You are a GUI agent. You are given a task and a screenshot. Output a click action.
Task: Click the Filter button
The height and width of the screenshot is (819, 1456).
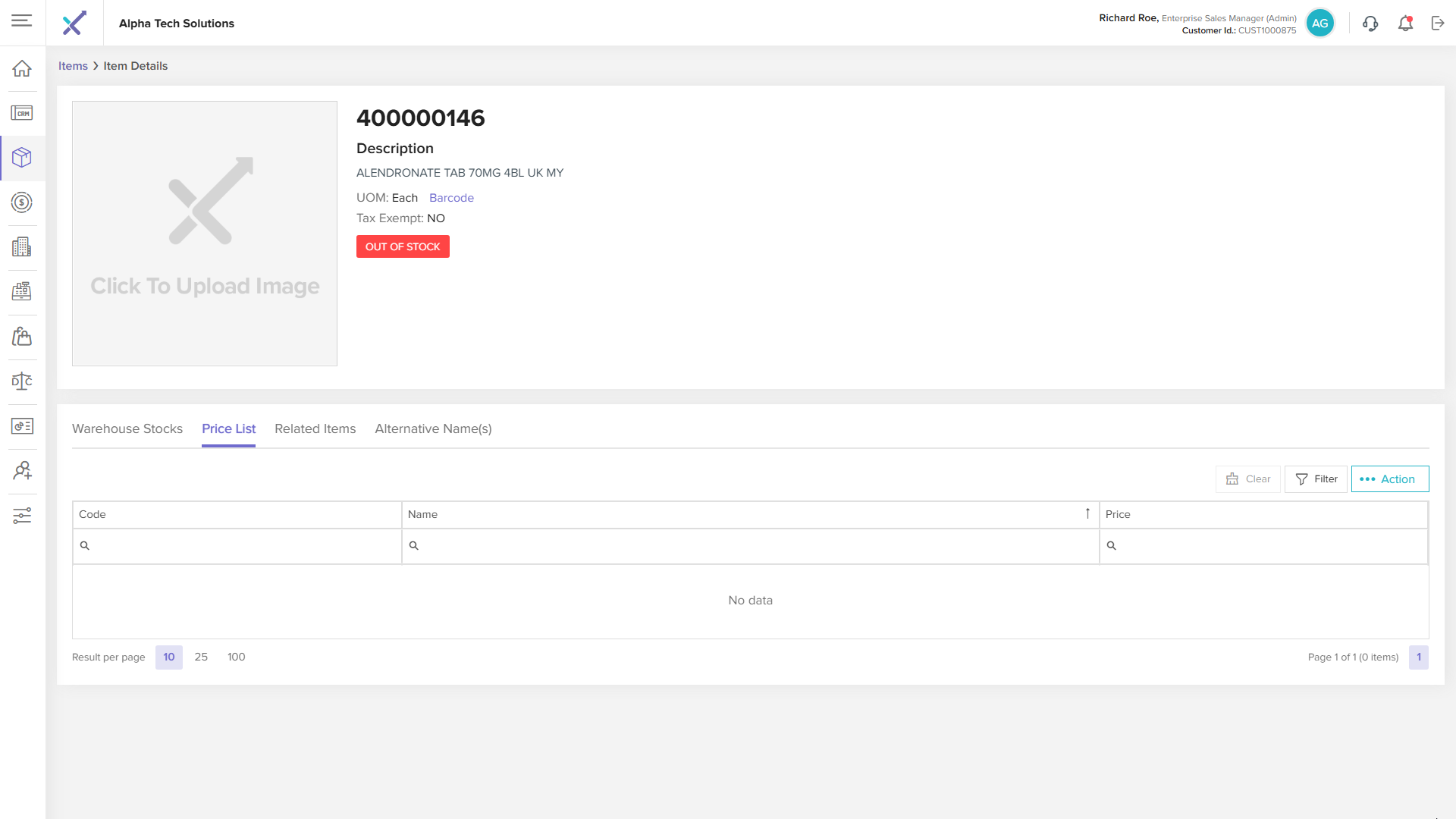[1316, 479]
